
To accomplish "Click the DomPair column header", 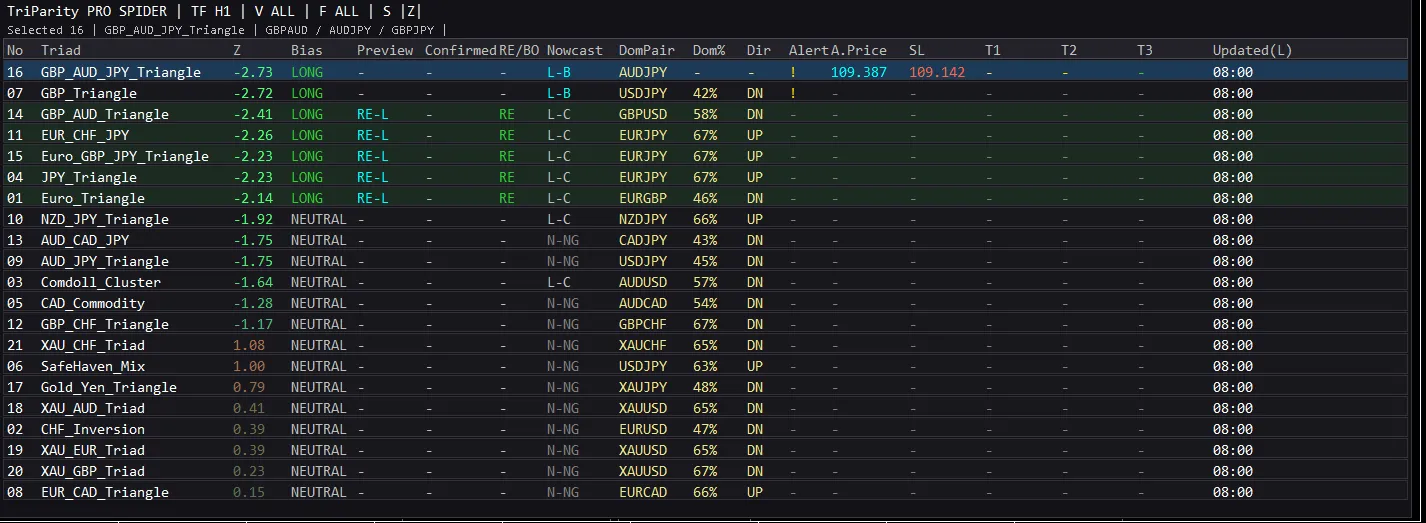I will (x=647, y=50).
